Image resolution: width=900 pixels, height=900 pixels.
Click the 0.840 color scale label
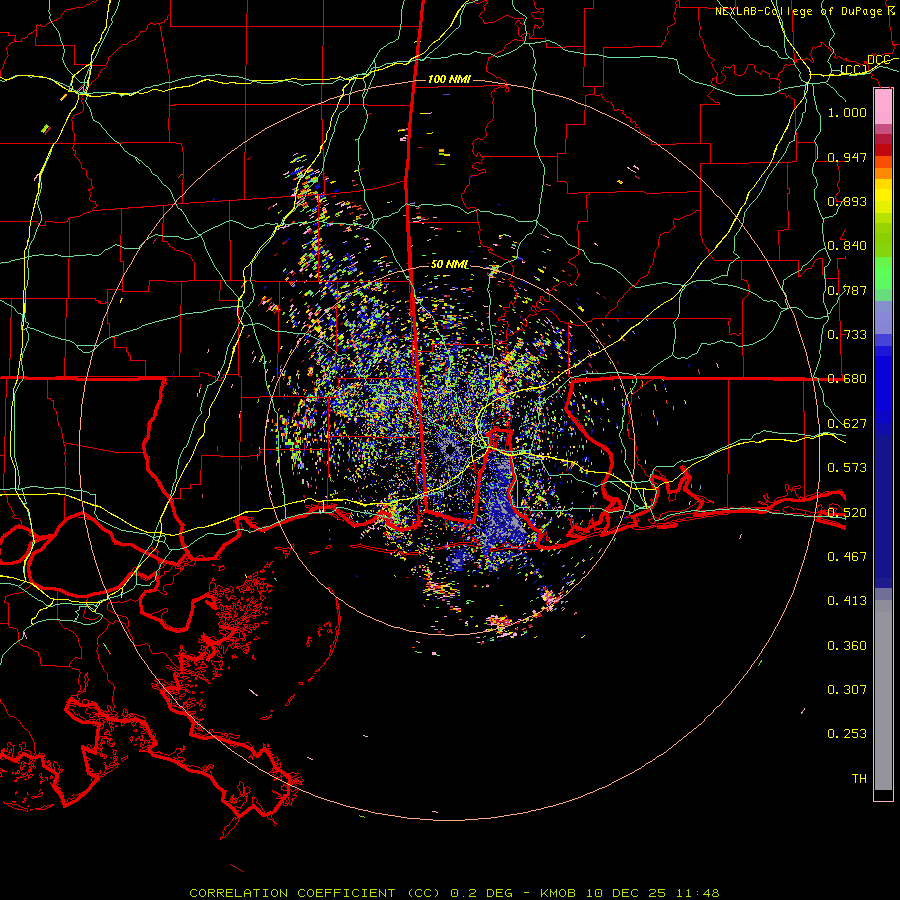[x=847, y=246]
